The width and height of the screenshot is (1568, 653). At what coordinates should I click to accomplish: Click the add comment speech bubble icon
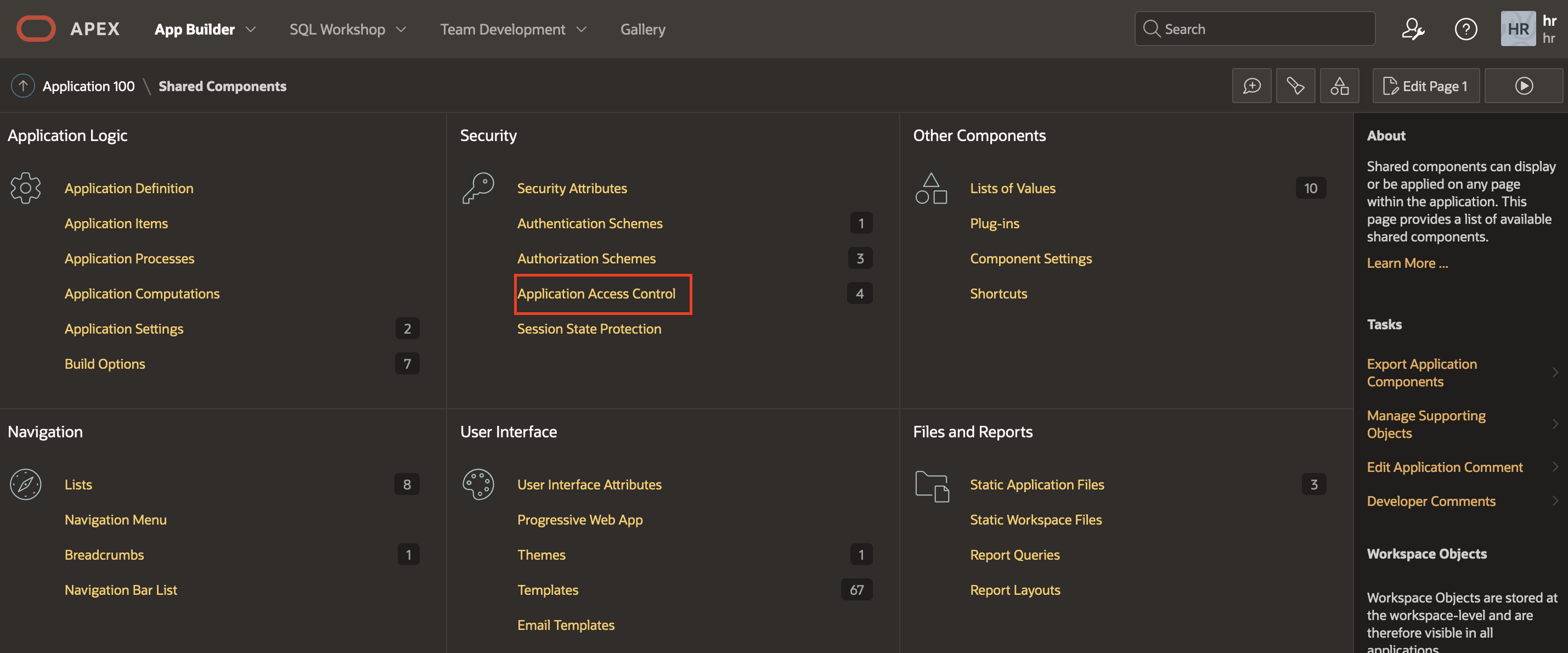pos(1251,85)
